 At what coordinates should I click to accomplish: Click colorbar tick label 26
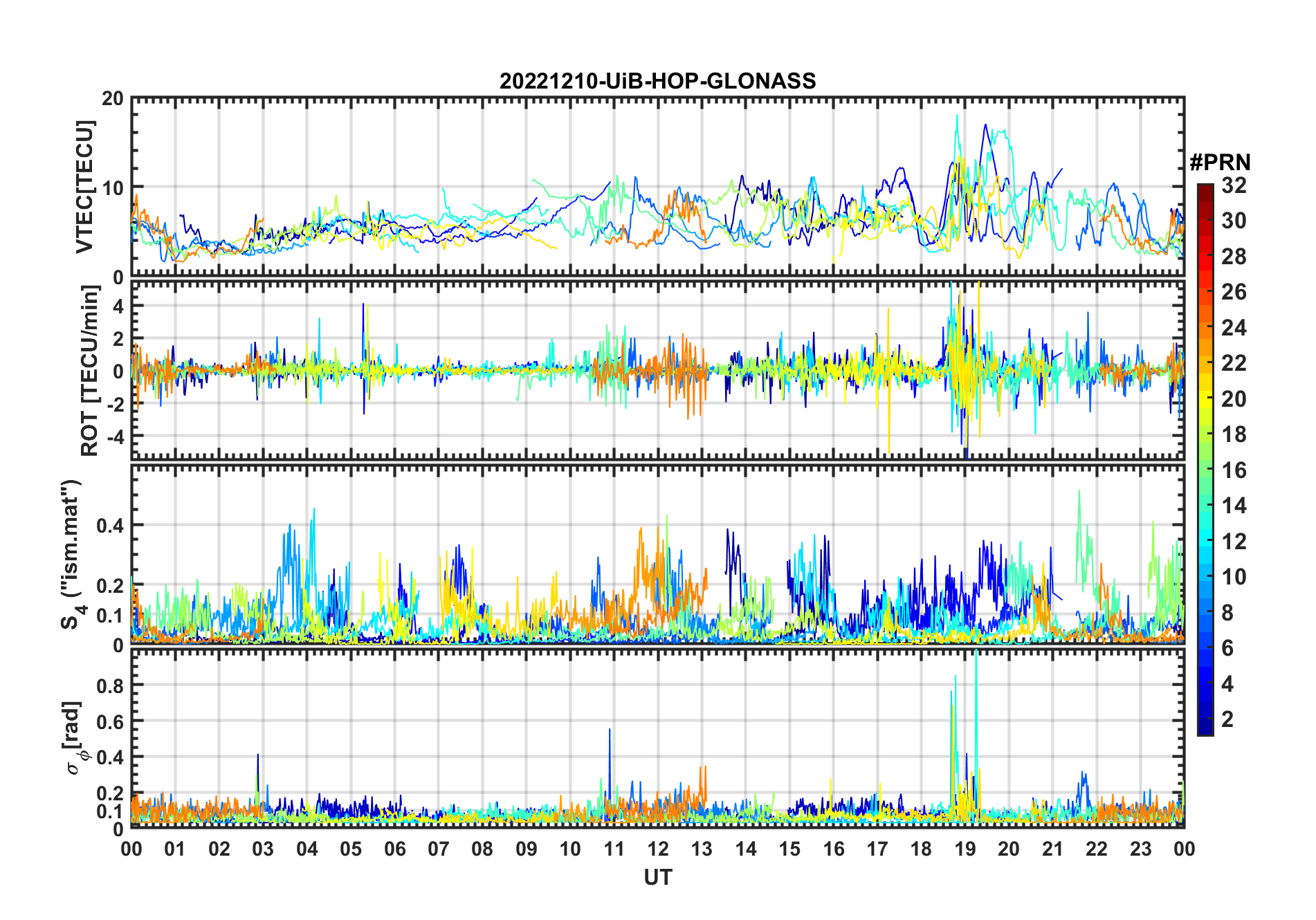pyautogui.click(x=1234, y=292)
